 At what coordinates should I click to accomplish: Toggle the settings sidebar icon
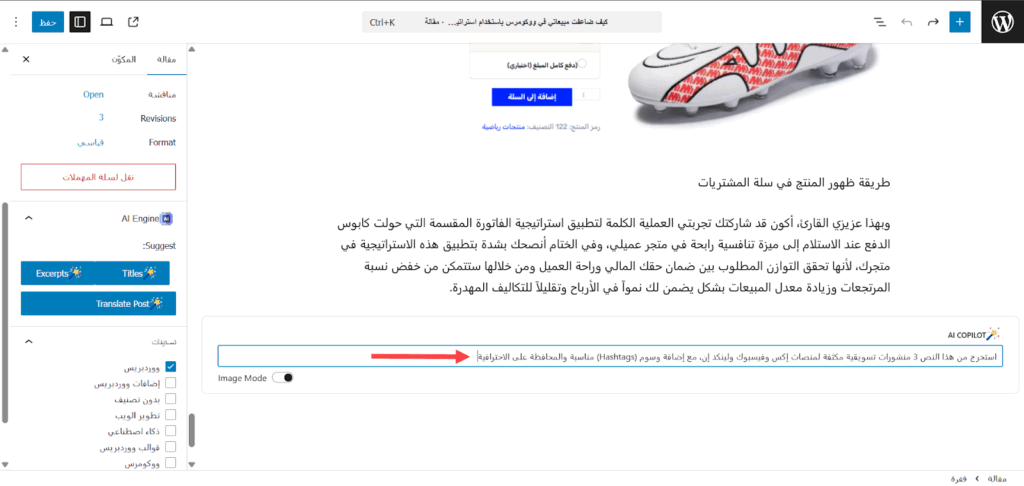[80, 21]
